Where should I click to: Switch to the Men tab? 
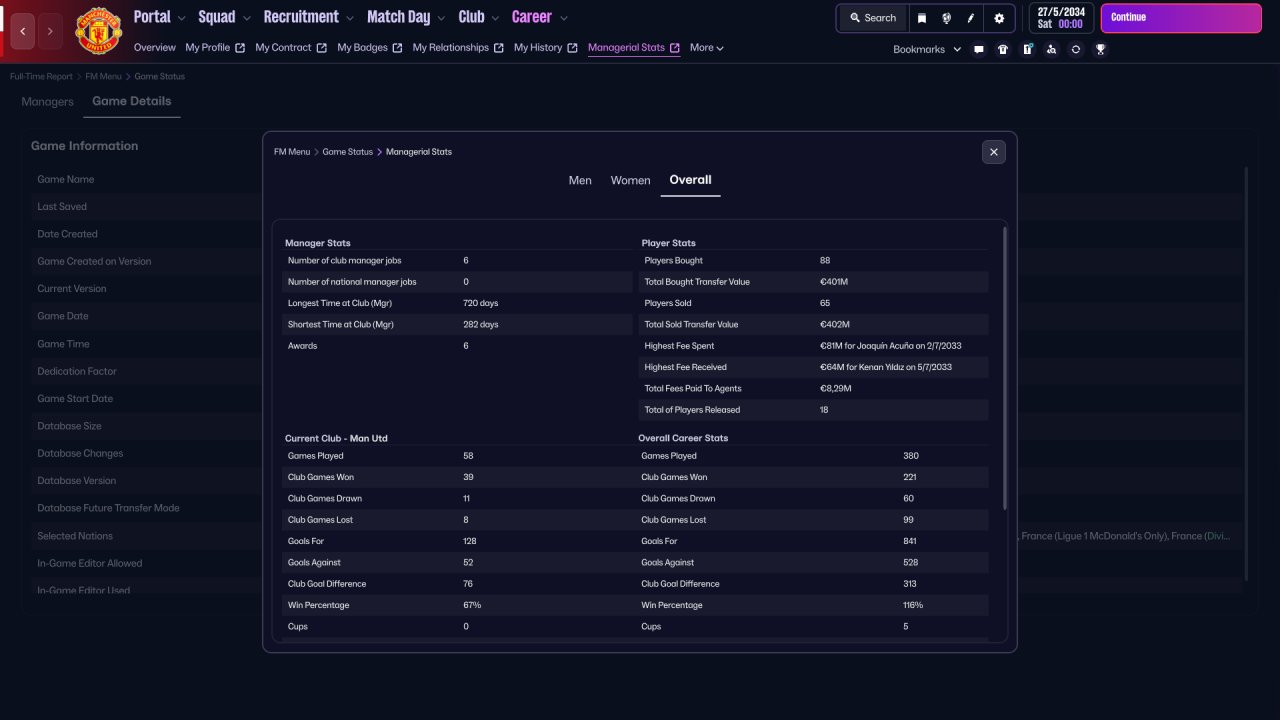click(580, 180)
